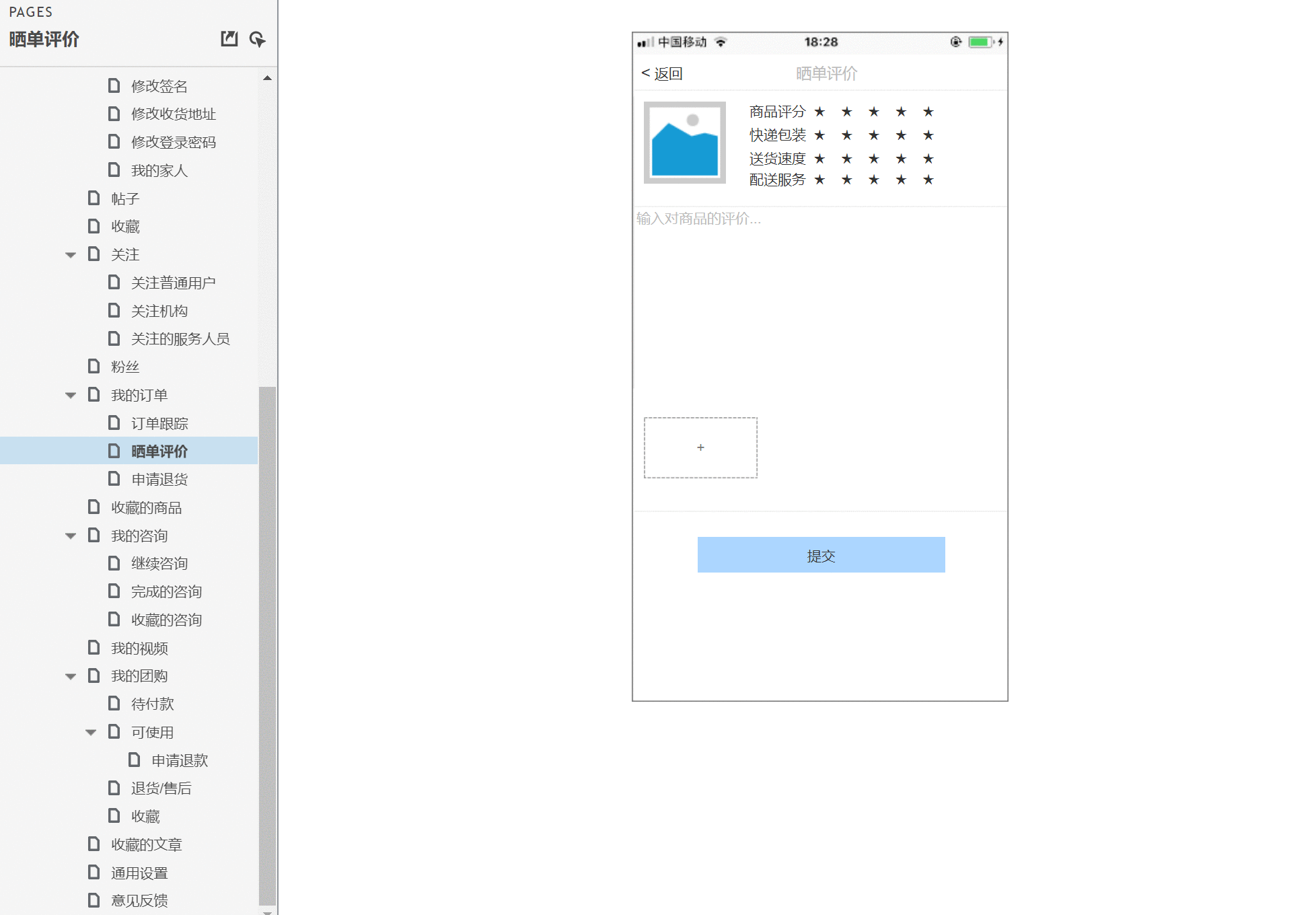Viewport: 1316px width, 915px height.
Task: Open the 关注机构 page
Action: pyautogui.click(x=159, y=311)
